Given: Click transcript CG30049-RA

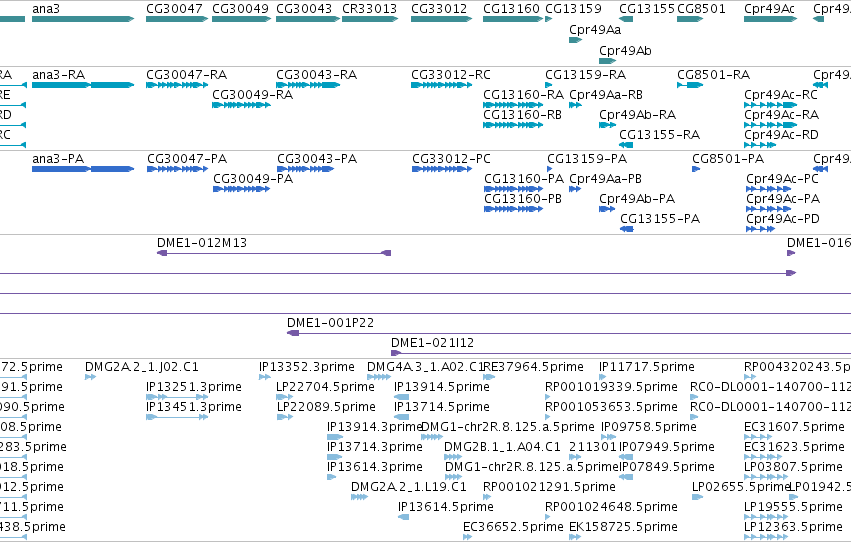Looking at the screenshot, I should 242,105.
